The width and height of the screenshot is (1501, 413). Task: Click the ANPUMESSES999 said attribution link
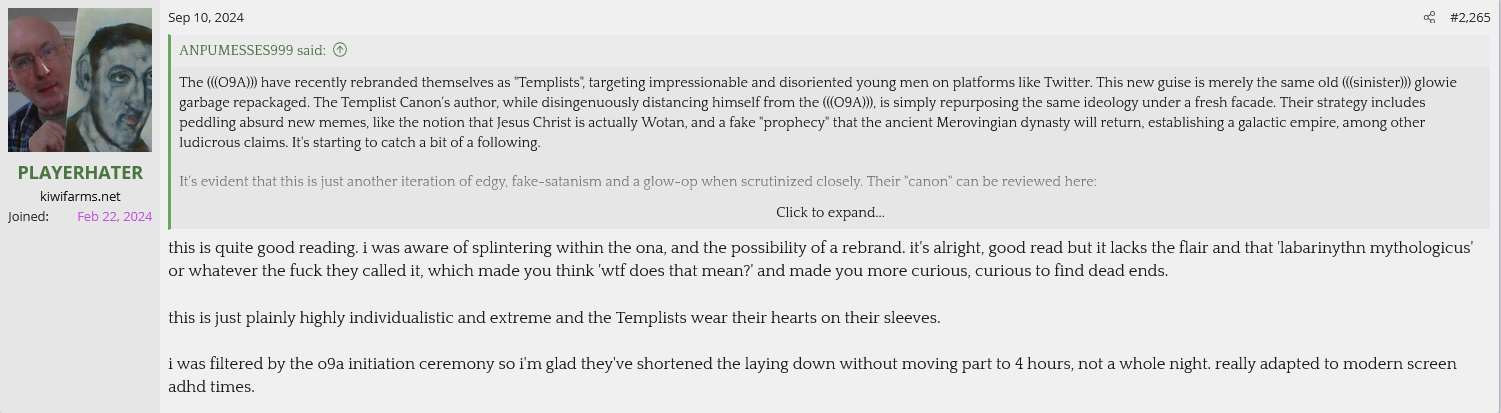pos(254,50)
